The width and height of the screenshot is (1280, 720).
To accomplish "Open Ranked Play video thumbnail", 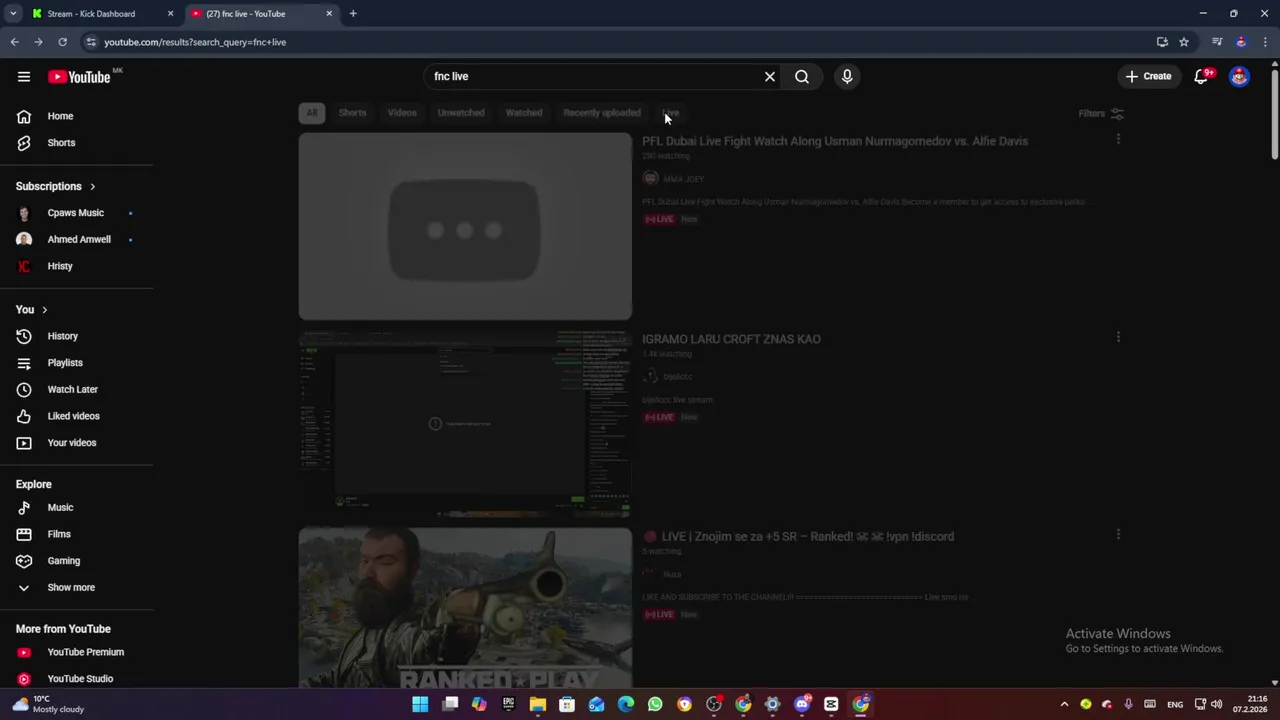I will pos(465,608).
